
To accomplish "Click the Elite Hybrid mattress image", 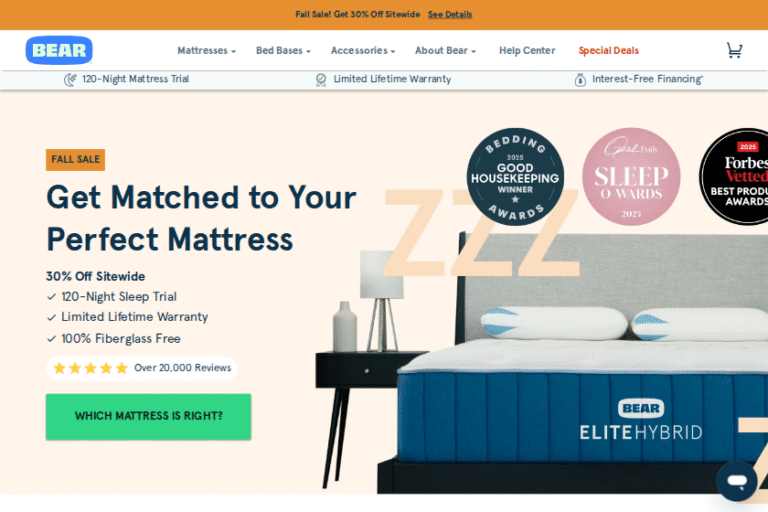I will (x=582, y=402).
